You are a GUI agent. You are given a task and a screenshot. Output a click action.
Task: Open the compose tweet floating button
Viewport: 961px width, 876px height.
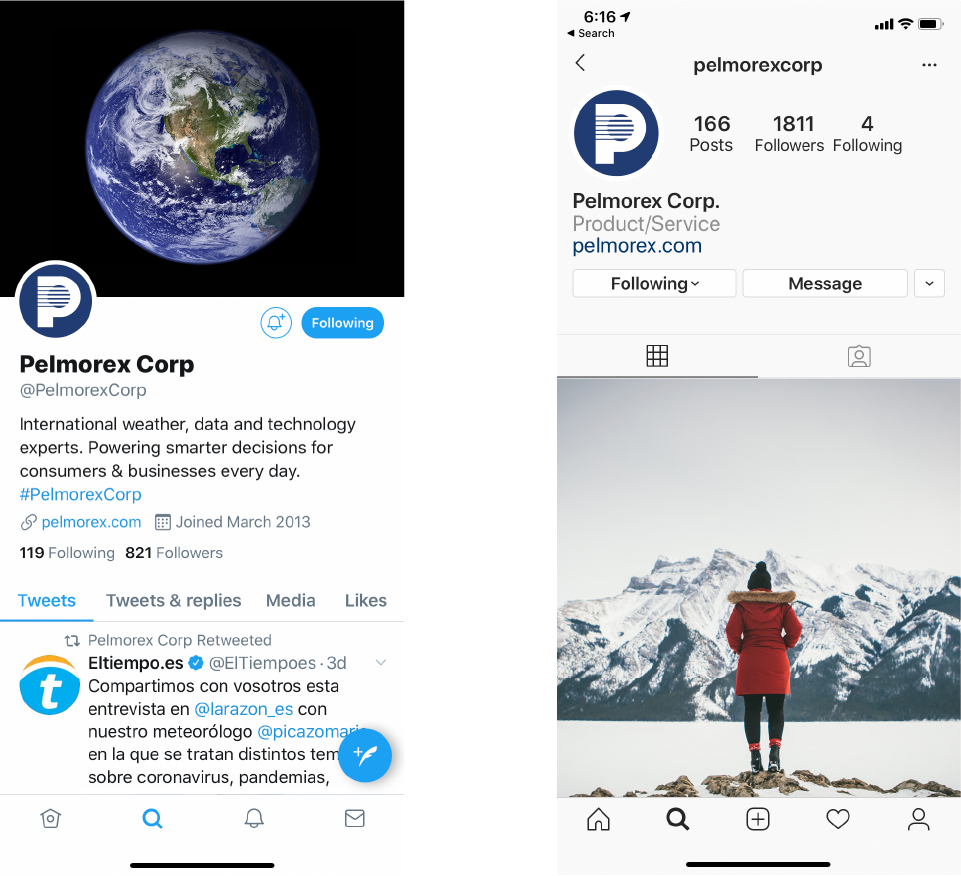click(x=365, y=755)
